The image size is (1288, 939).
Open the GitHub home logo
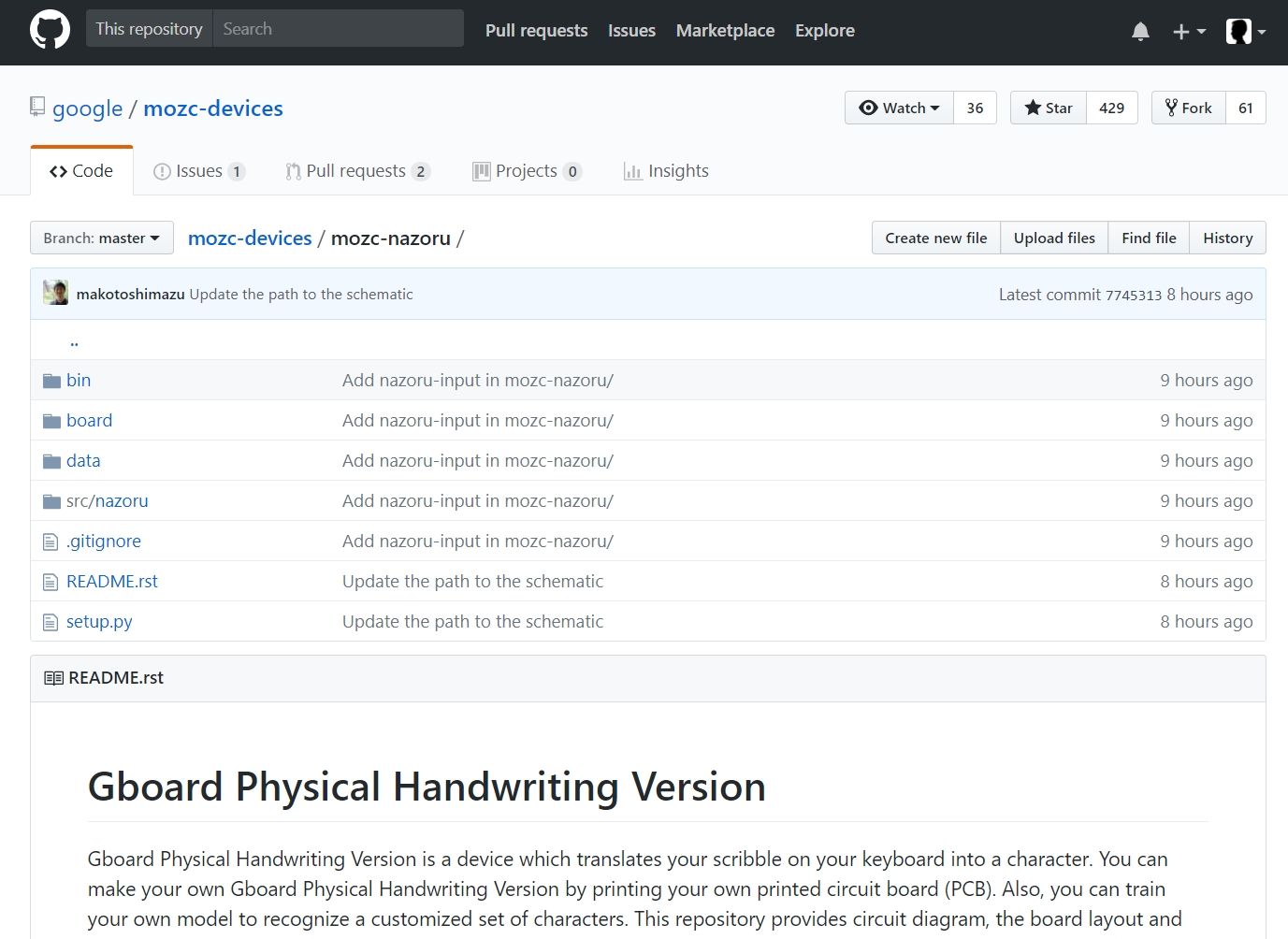[x=50, y=30]
